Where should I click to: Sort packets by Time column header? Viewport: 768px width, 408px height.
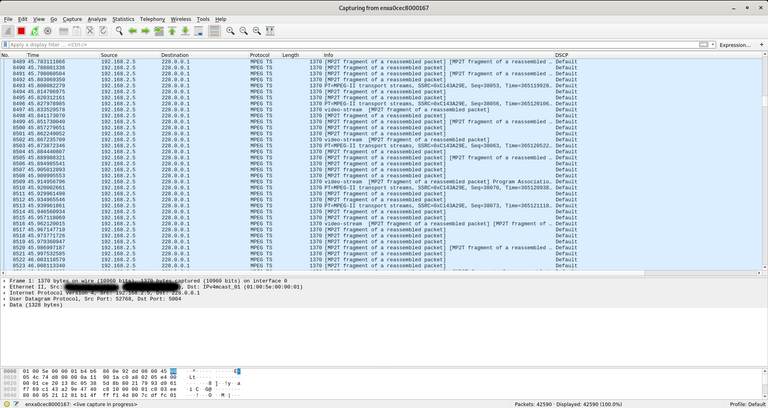click(62, 55)
